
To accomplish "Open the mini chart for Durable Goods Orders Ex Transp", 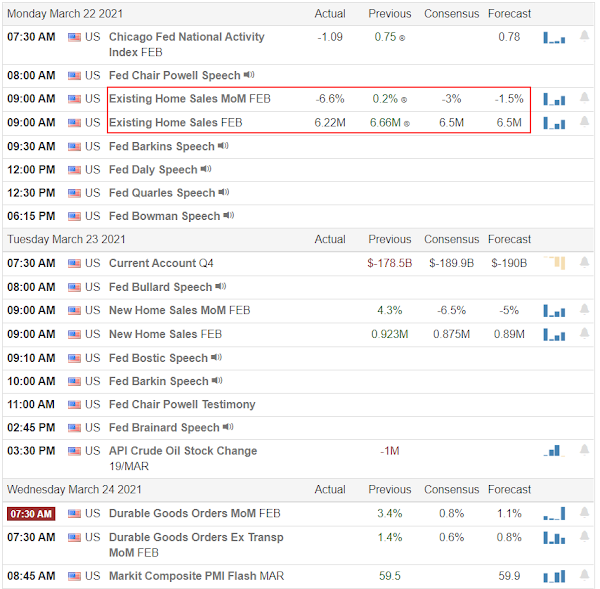I will point(554,538).
